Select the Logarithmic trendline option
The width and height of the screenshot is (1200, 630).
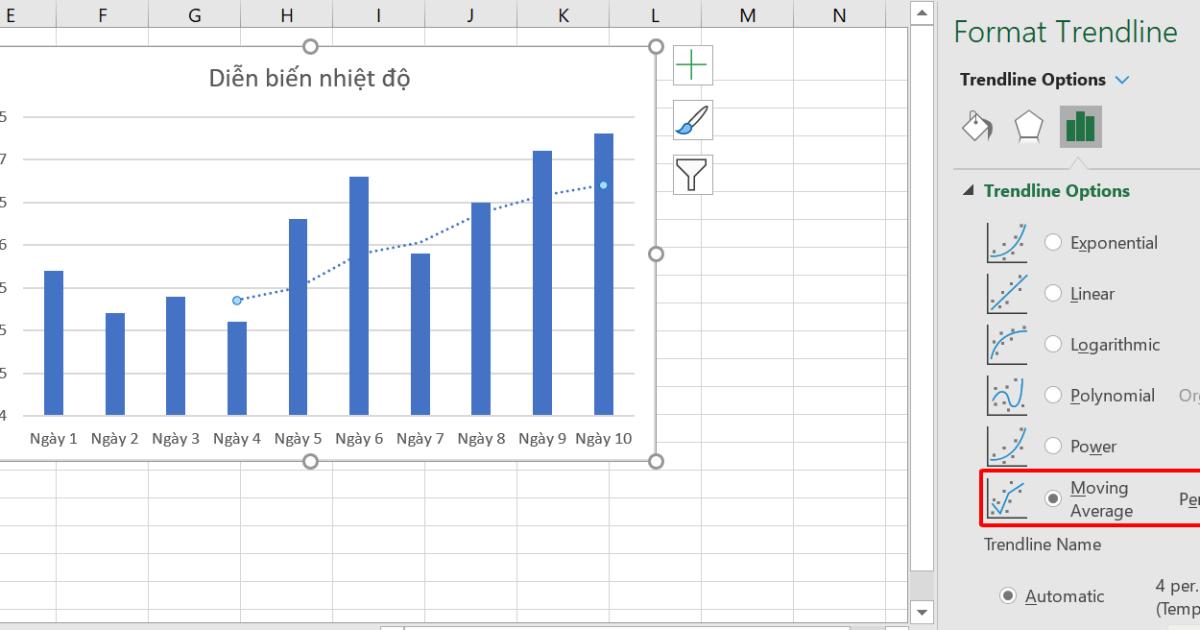click(1054, 344)
